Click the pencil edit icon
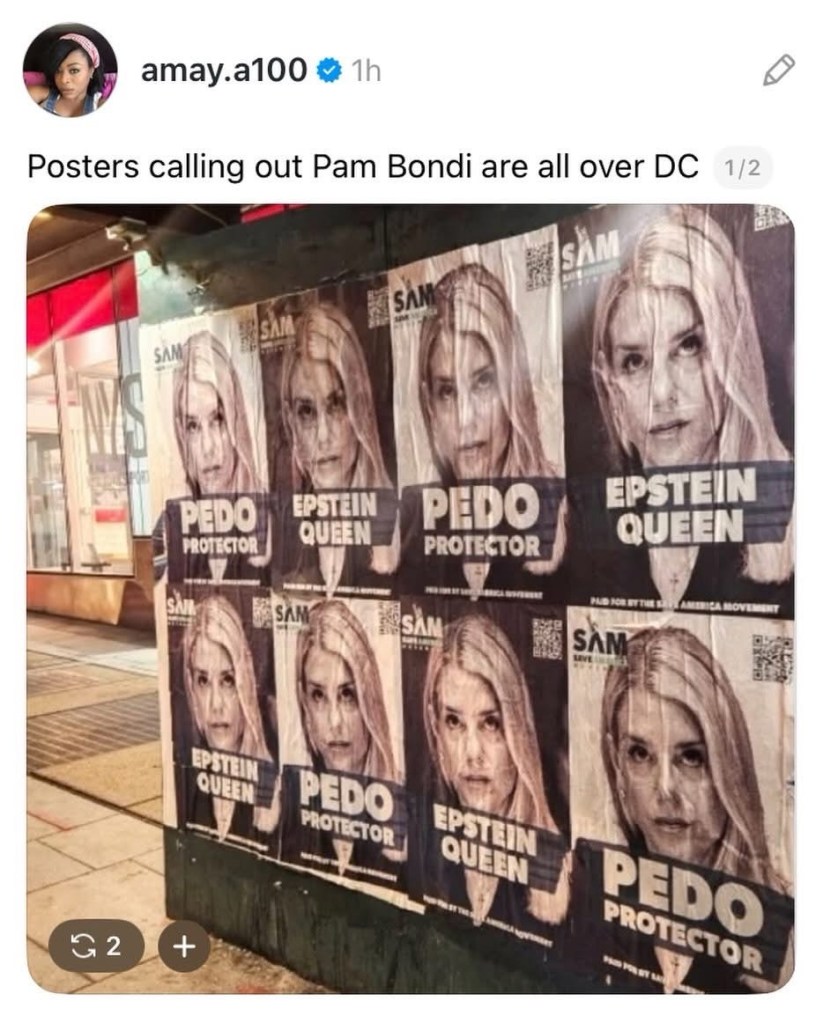Image resolution: width=823 pixels, height=1023 pixels. click(779, 70)
